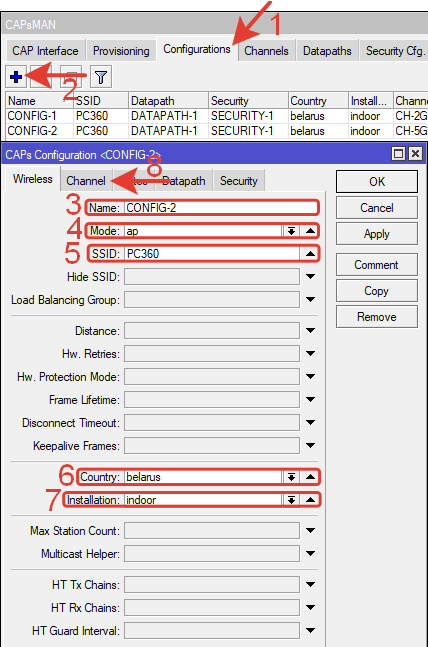Open the Country dropdown list
This screenshot has width=428, height=647.
(x=291, y=477)
